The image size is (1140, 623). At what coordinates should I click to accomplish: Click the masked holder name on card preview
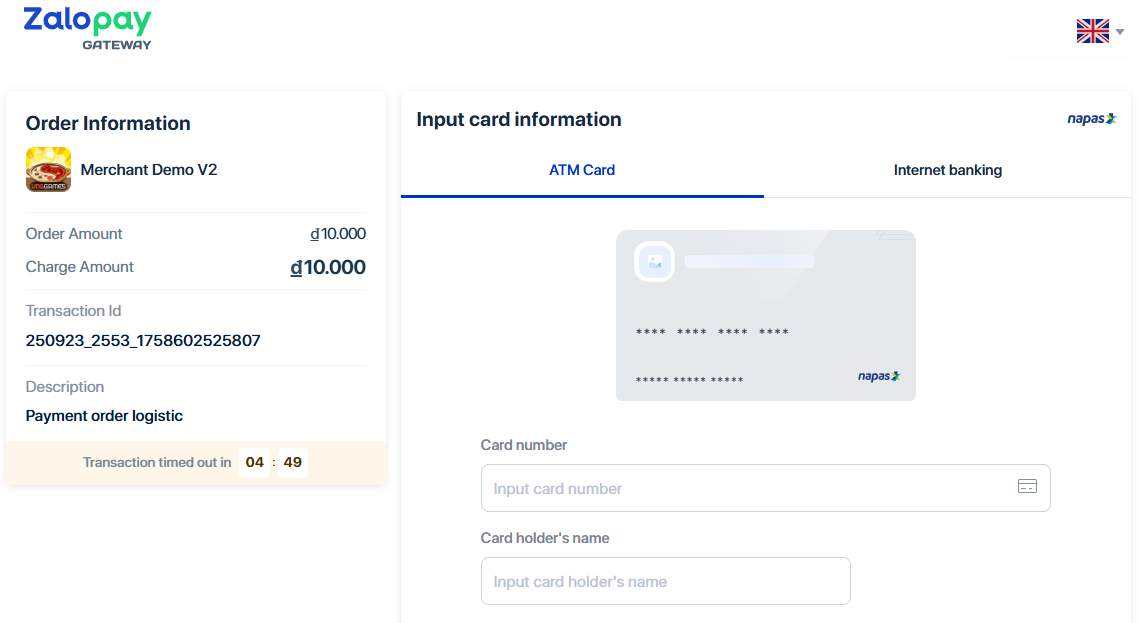[x=689, y=380]
